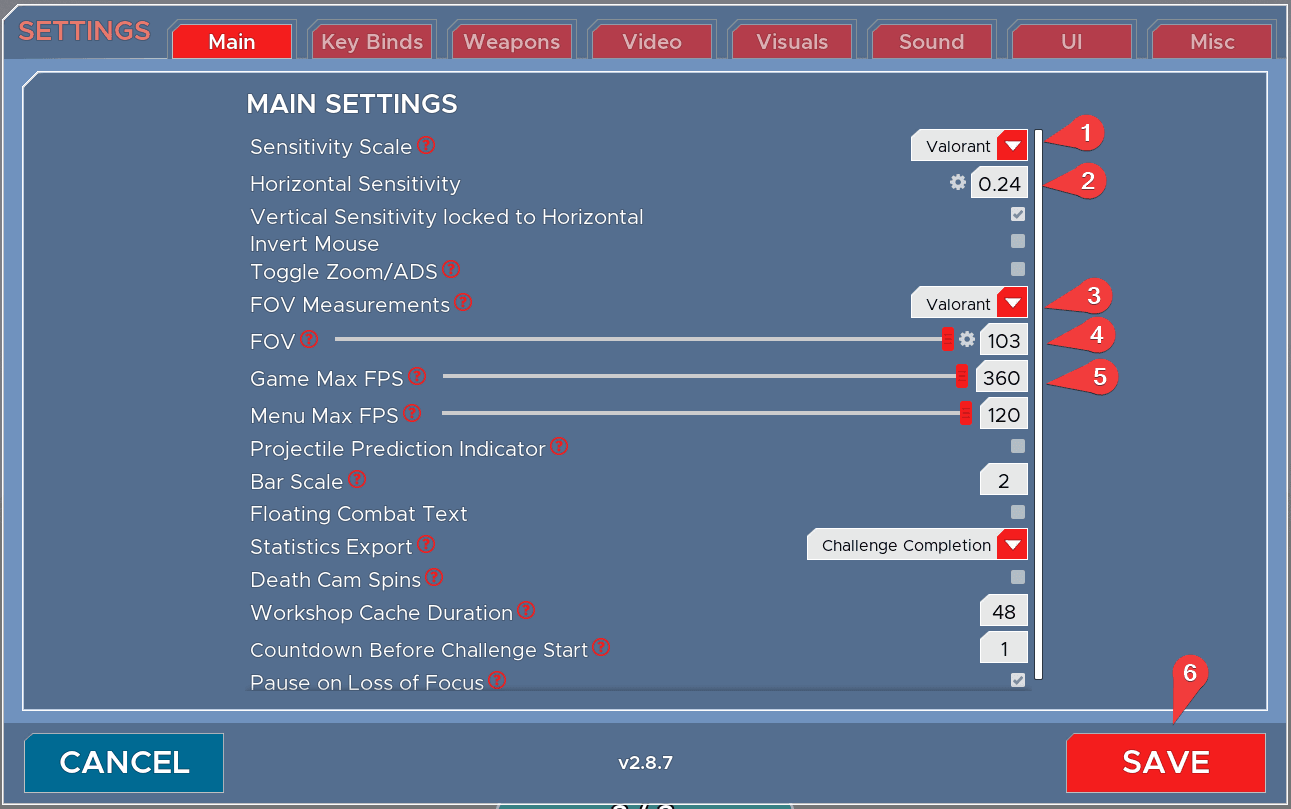The height and width of the screenshot is (809, 1291).
Task: Click the help icon next to Toggle Zoom/ADS
Action: [451, 269]
